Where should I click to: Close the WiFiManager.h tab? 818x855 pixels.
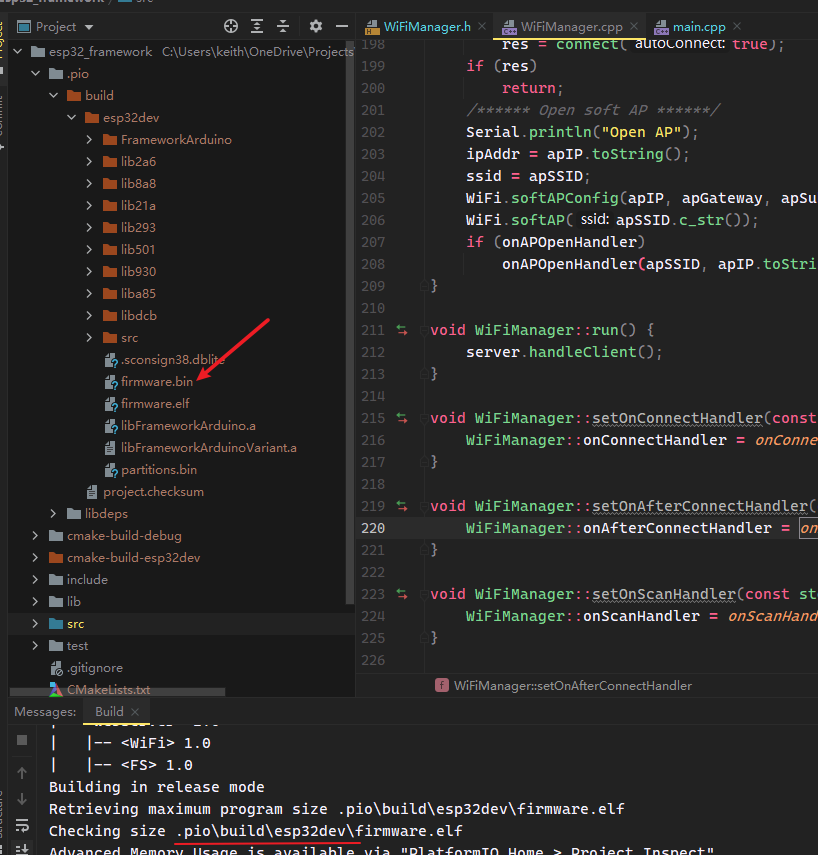click(x=482, y=26)
